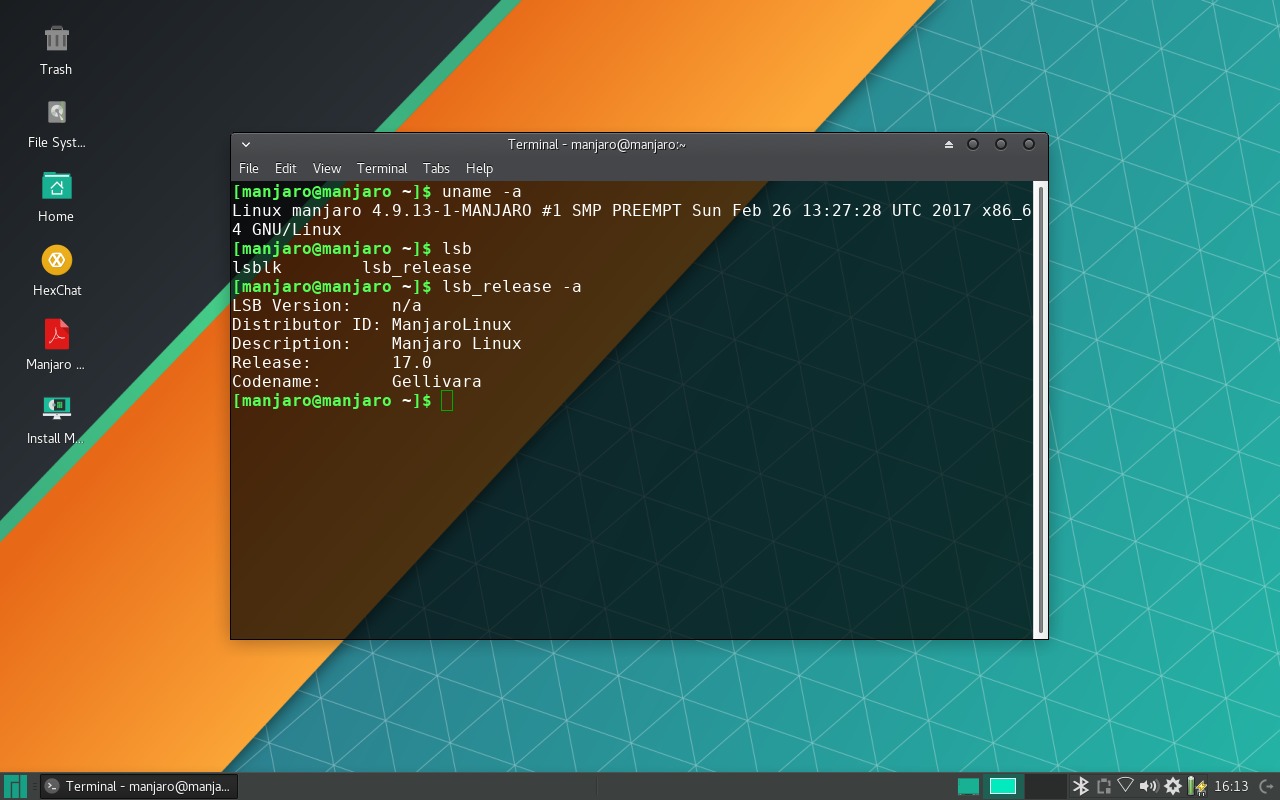Viewport: 1280px width, 800px height.
Task: Click the terminal window title bar text
Action: [597, 144]
